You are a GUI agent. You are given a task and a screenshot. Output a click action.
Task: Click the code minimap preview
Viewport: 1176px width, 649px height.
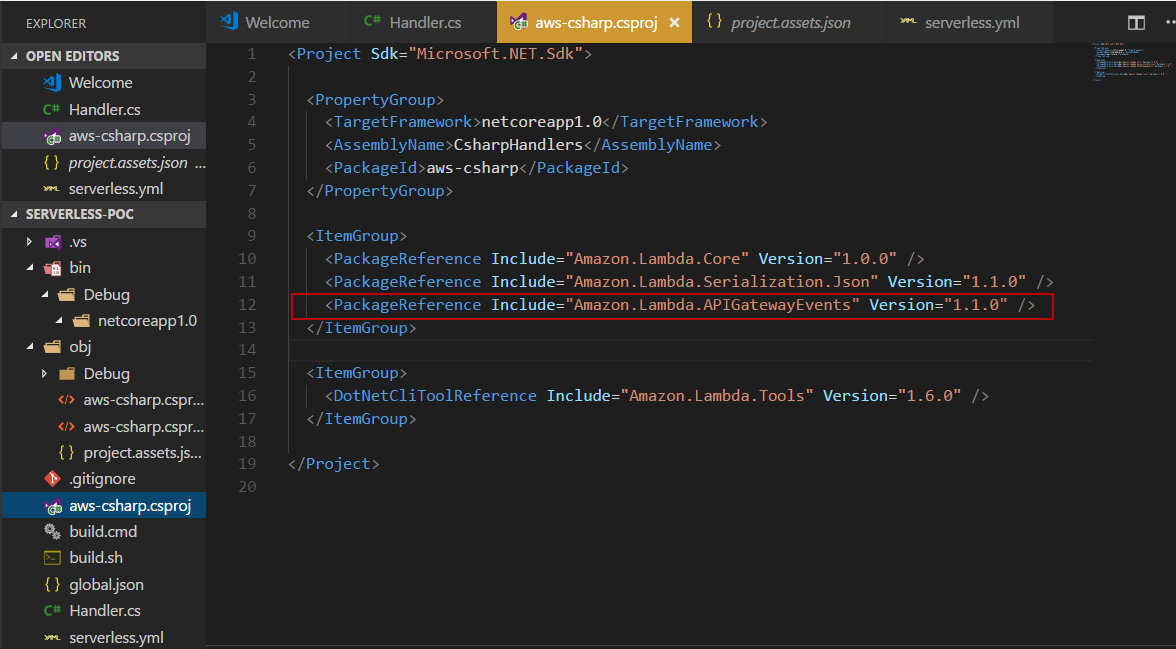tap(1132, 62)
